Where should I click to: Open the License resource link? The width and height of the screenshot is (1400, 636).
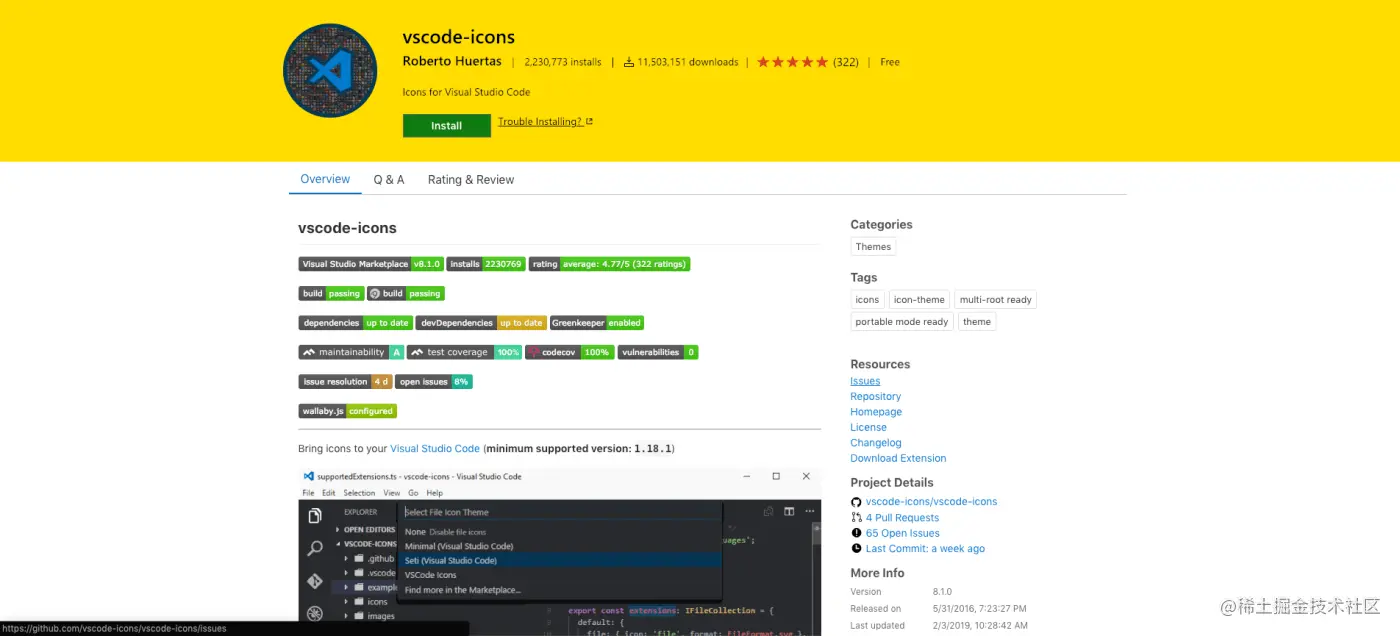(x=868, y=427)
